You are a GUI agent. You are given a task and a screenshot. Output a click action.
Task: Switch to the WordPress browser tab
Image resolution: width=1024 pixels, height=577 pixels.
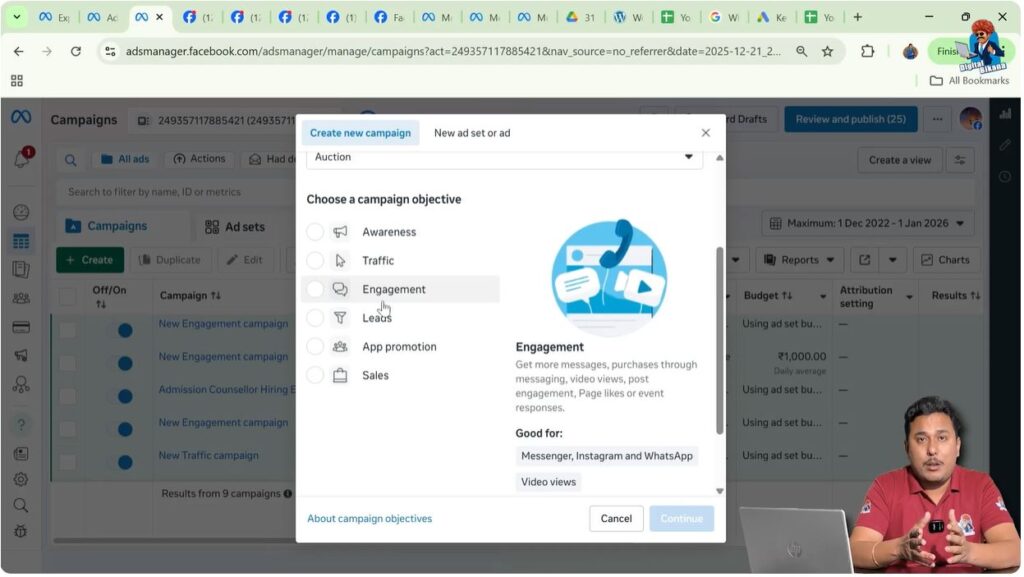tap(628, 17)
